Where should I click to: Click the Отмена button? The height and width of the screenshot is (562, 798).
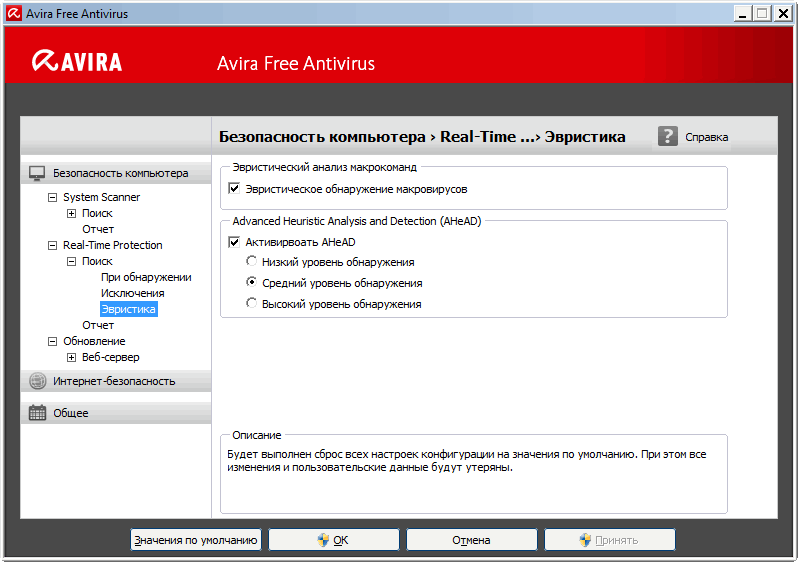[471, 540]
